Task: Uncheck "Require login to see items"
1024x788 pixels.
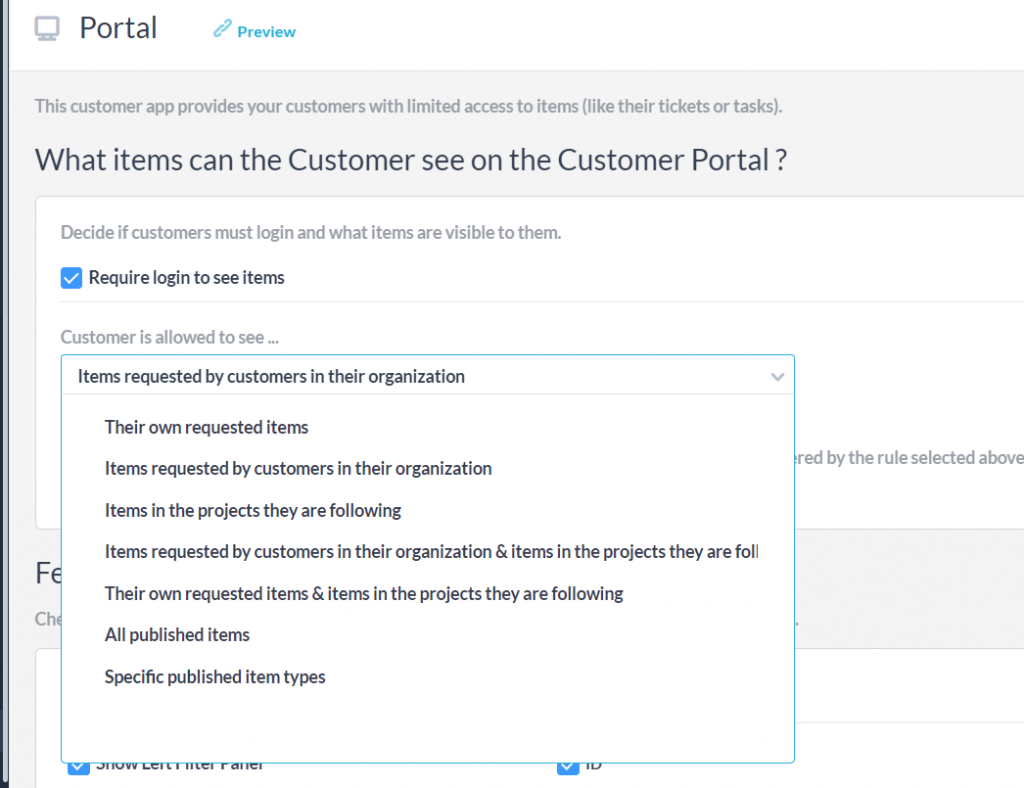Action: [71, 277]
